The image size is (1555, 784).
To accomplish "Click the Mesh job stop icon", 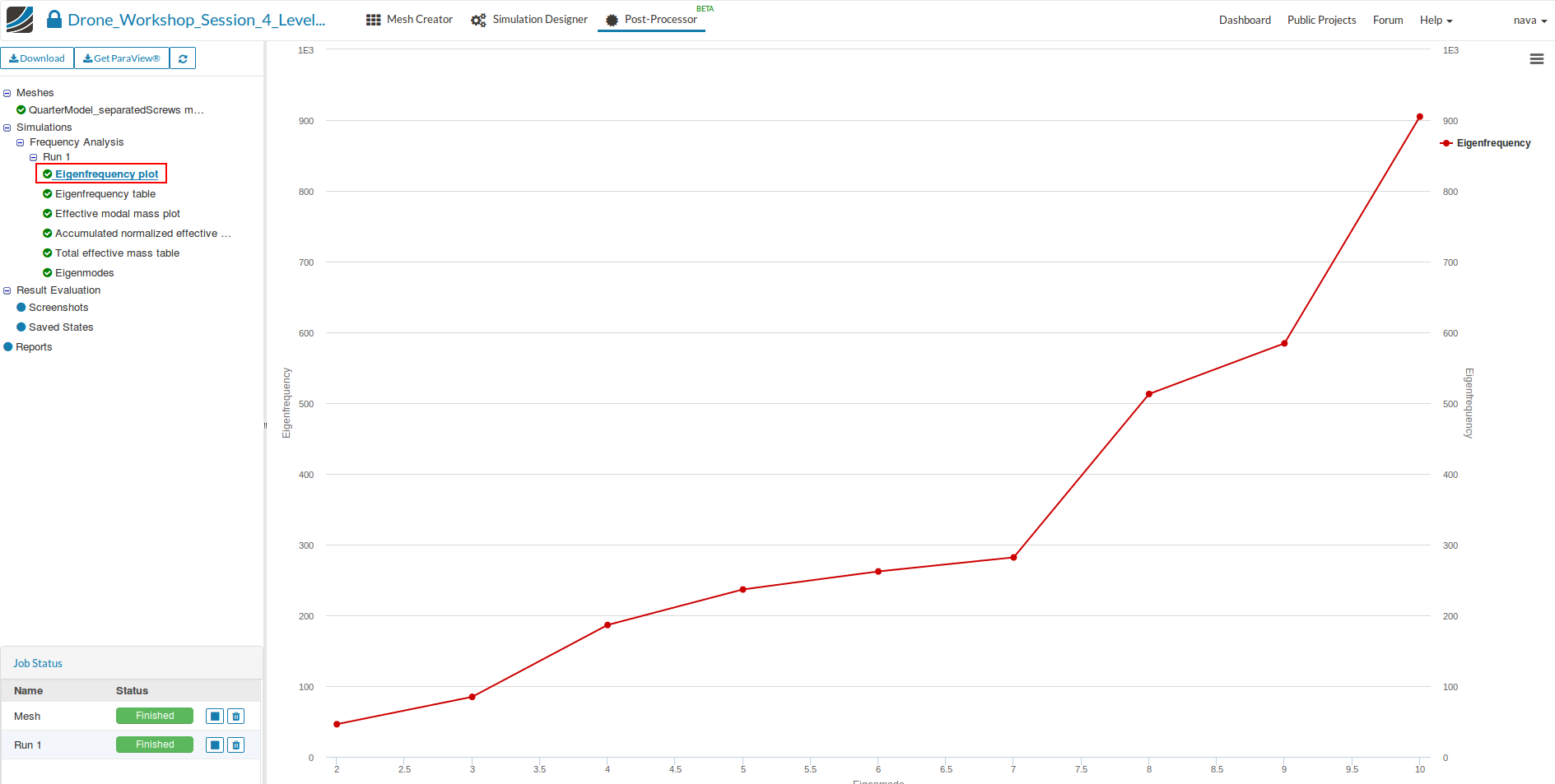I will (x=215, y=717).
